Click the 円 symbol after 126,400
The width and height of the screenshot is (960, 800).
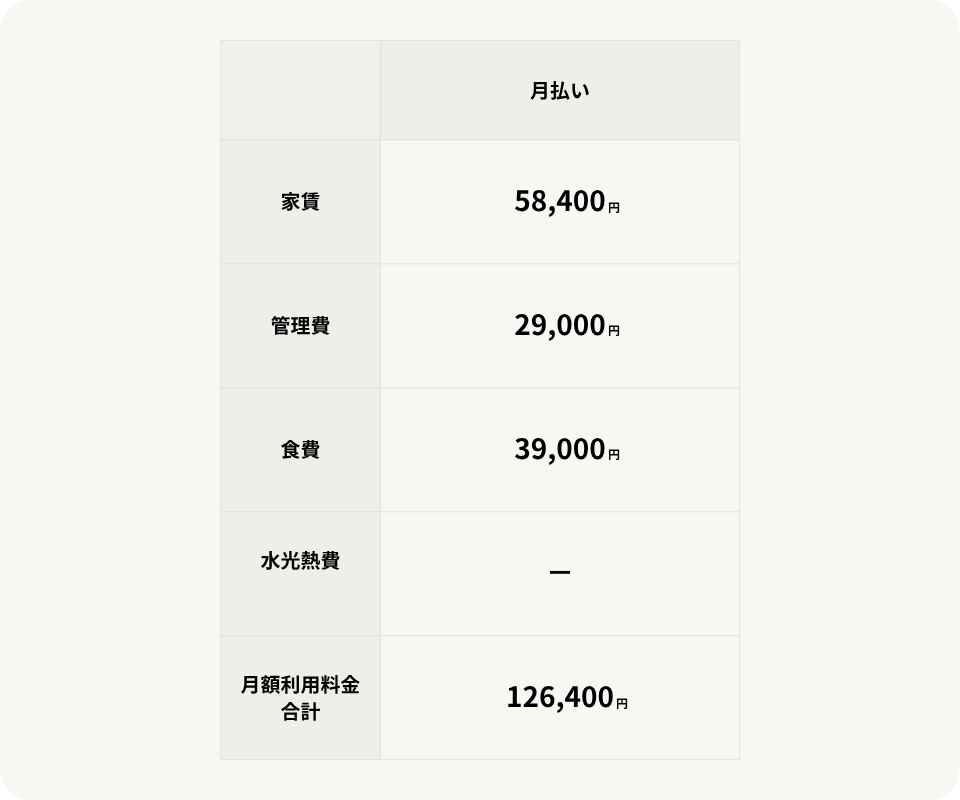coord(622,704)
